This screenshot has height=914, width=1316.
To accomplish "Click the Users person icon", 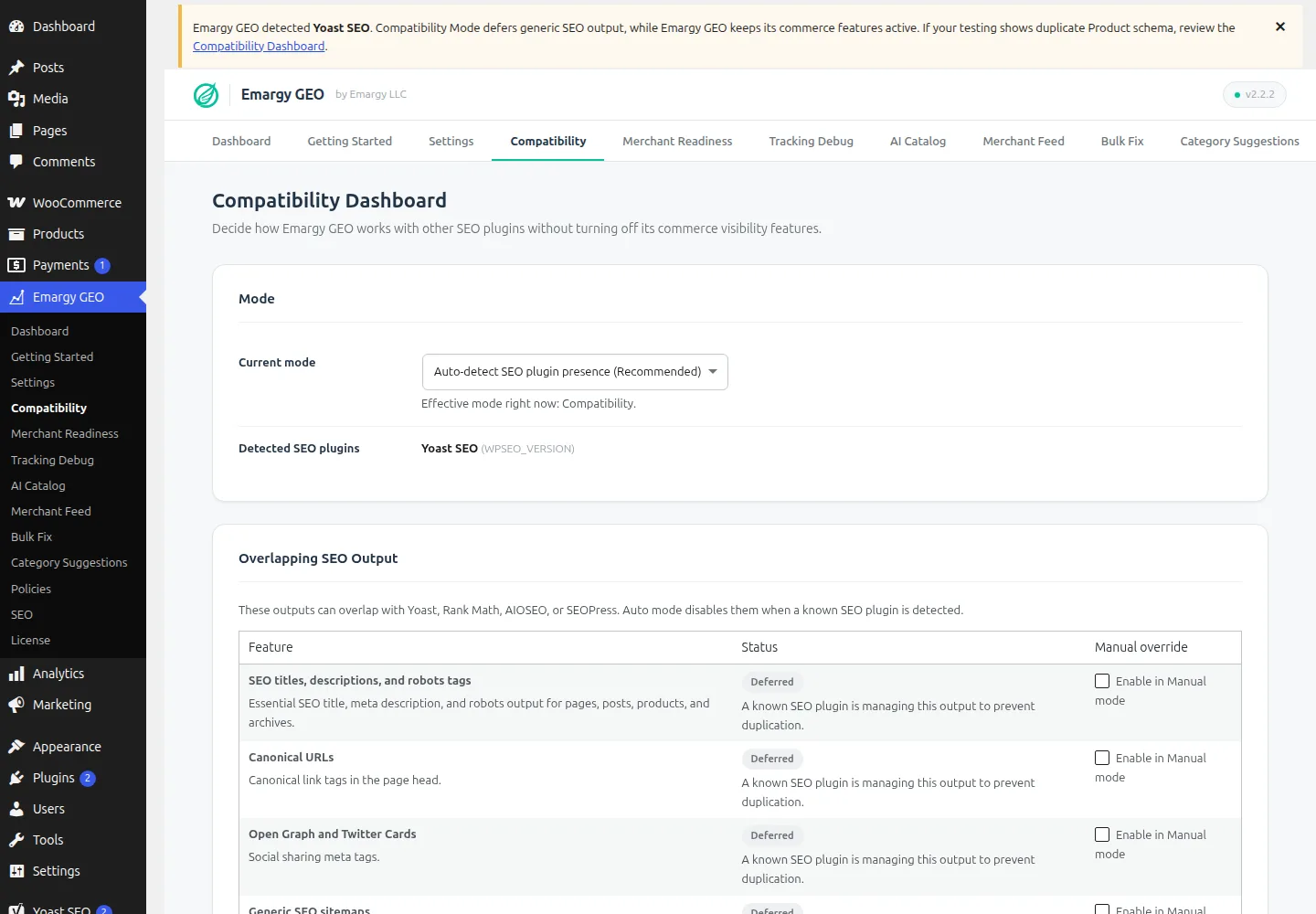I will pyautogui.click(x=16, y=809).
